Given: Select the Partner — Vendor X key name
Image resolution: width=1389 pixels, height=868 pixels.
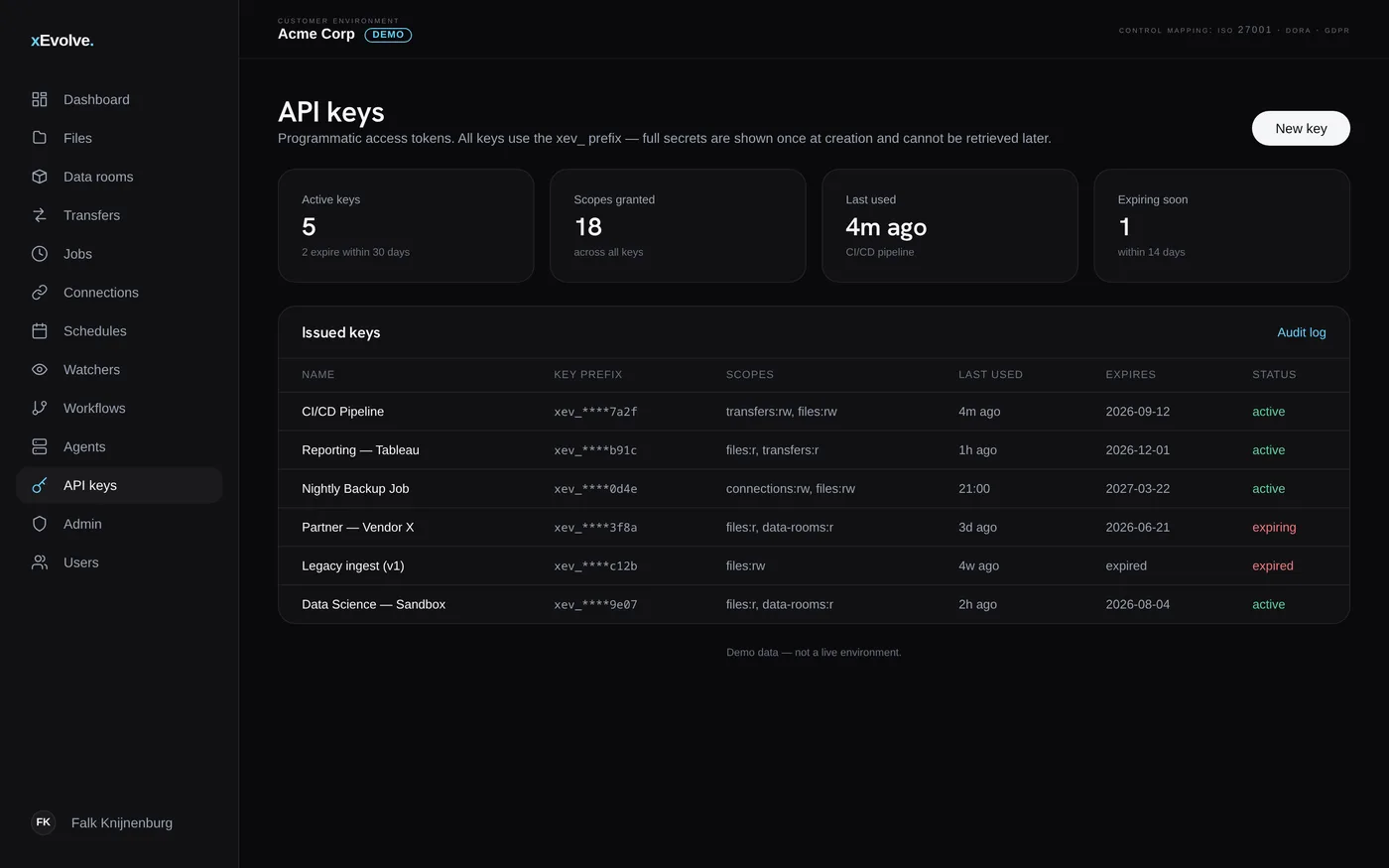Looking at the screenshot, I should [358, 528].
